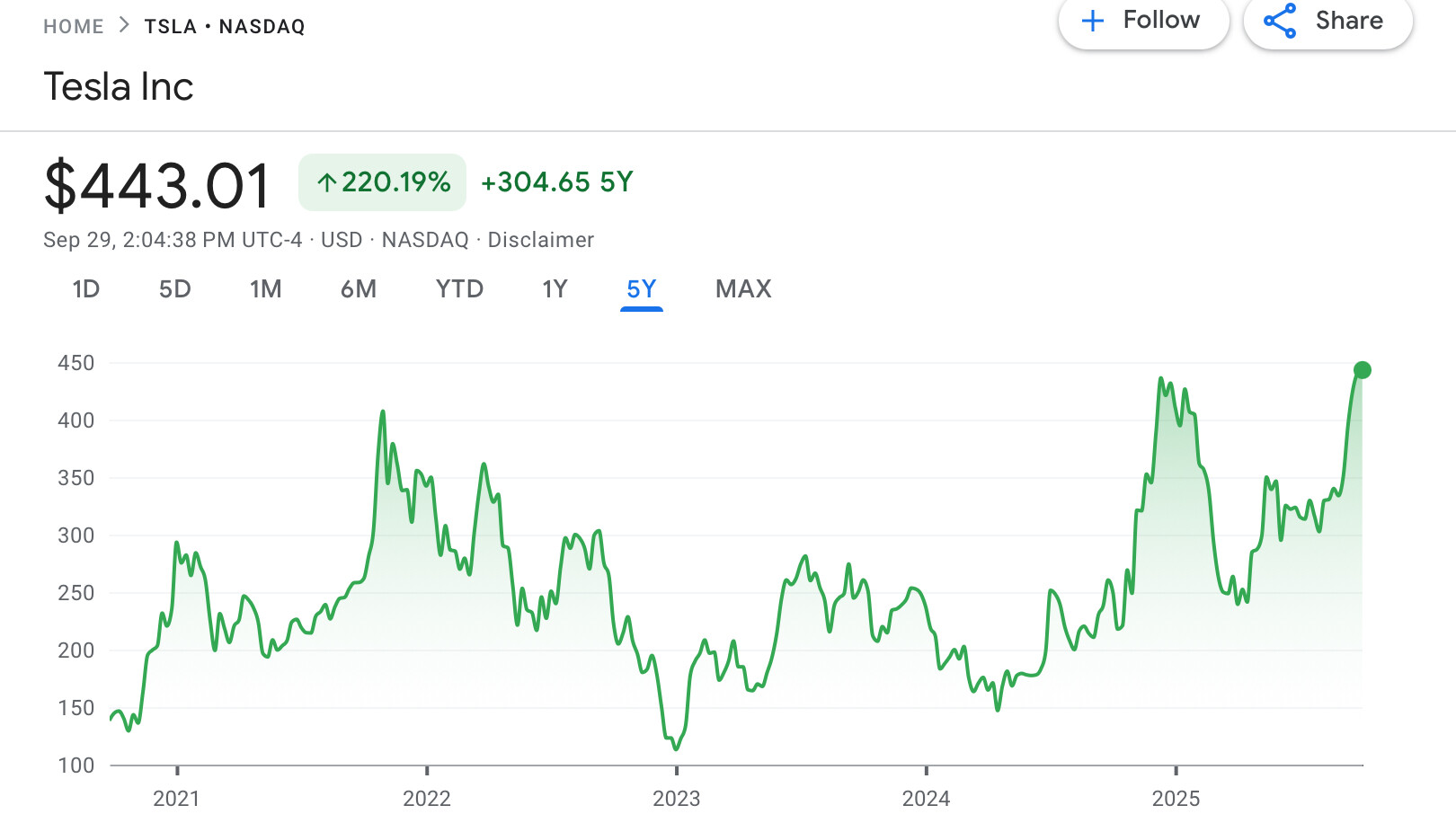Click the plus icon on Follow button
Viewport: 1456px width, 823px height.
coord(1092,21)
